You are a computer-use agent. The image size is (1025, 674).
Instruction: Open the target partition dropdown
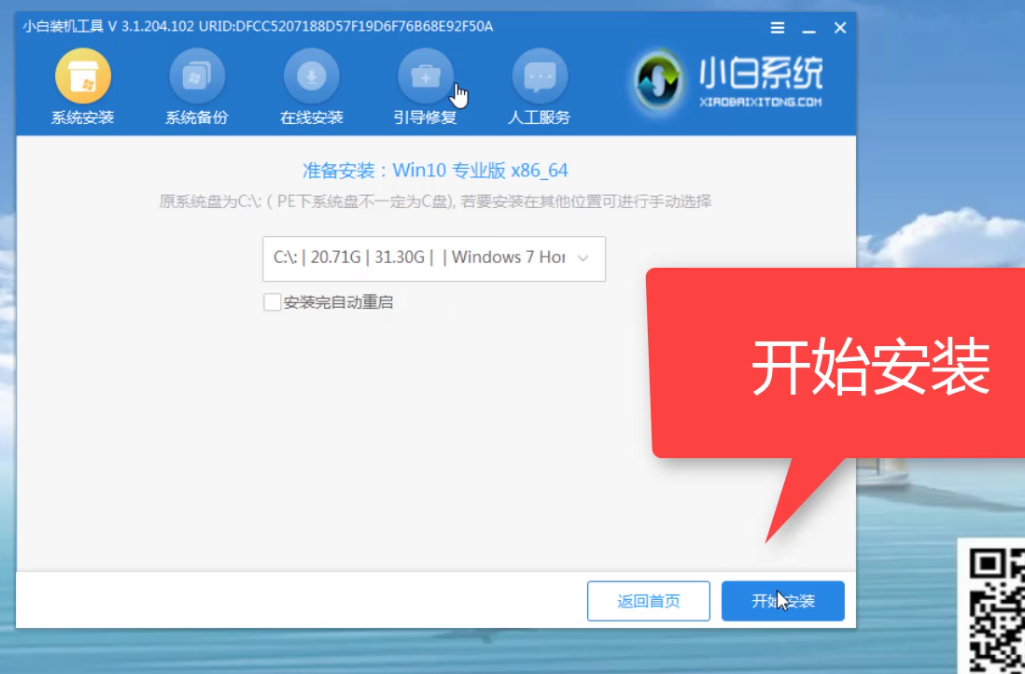434,258
